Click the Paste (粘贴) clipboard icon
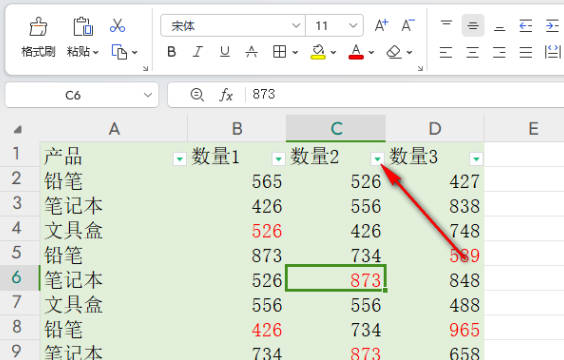Image resolution: width=564 pixels, height=360 pixels. pos(83,27)
